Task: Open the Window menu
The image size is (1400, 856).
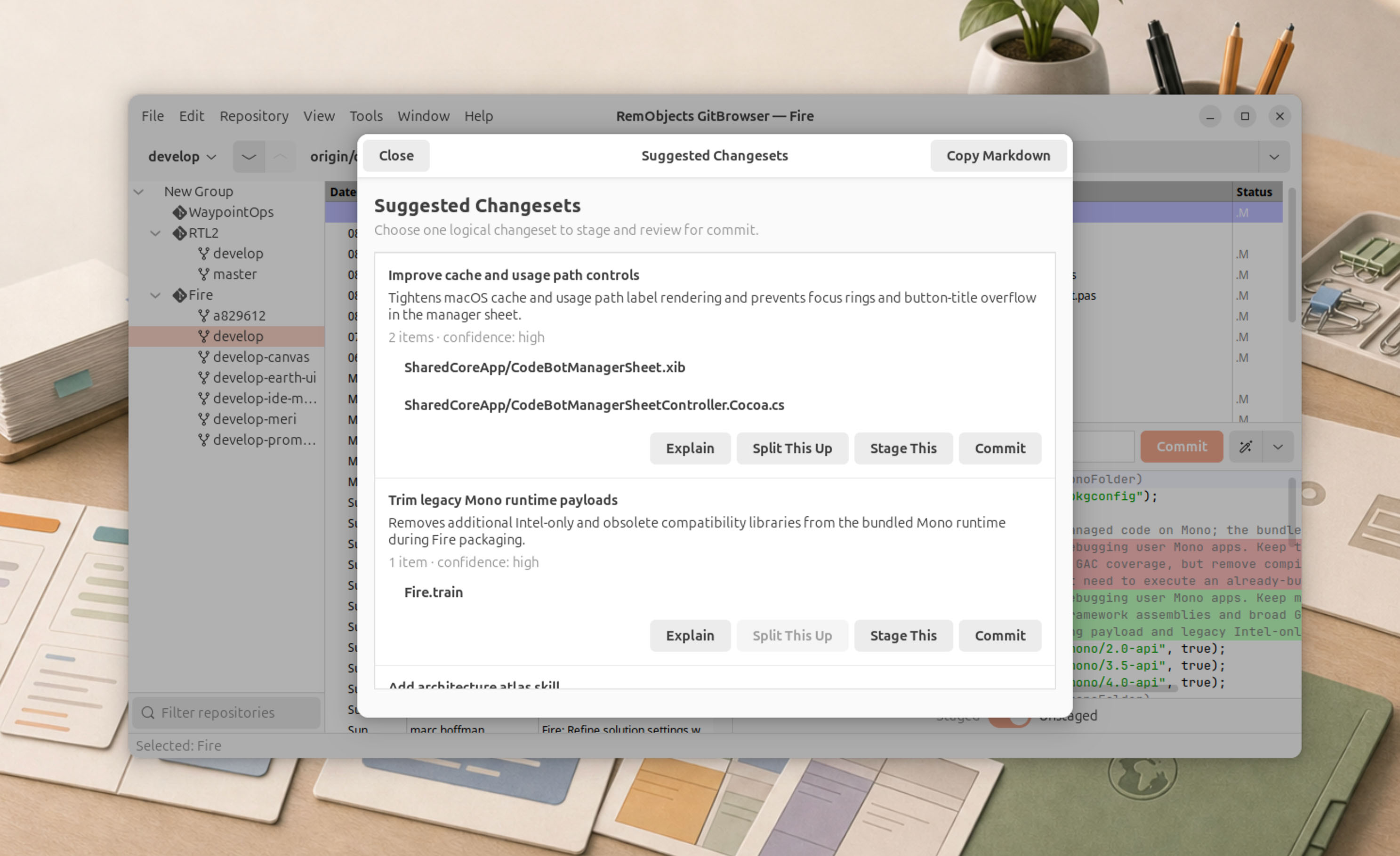Action: pos(423,116)
